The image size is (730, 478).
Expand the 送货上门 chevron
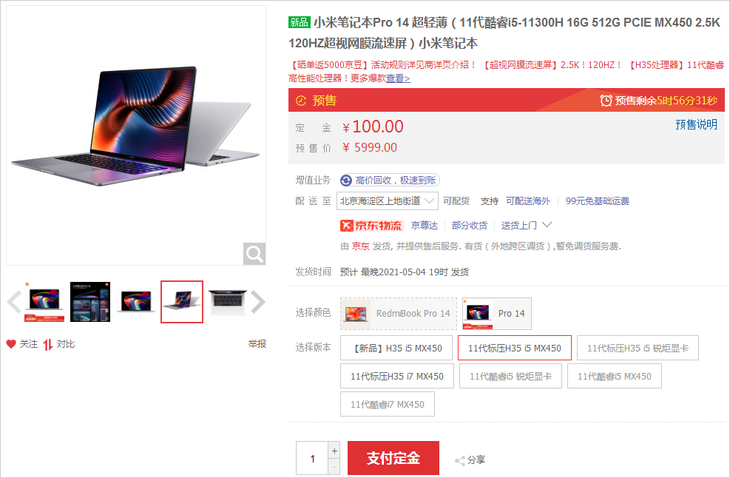pyautogui.click(x=547, y=225)
